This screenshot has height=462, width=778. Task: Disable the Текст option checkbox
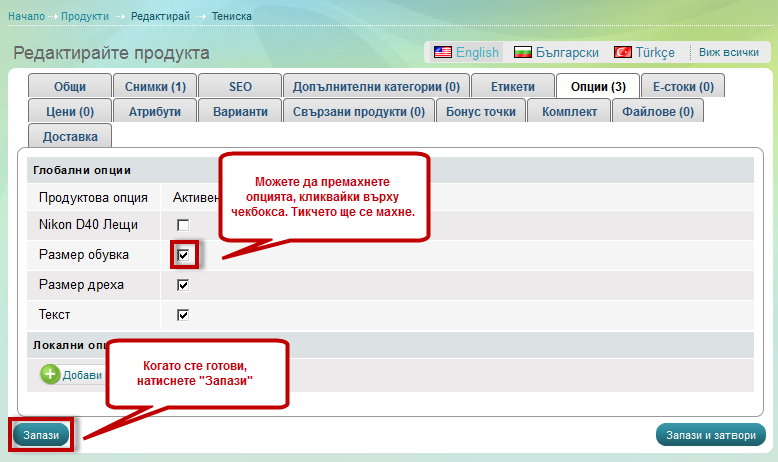point(183,315)
